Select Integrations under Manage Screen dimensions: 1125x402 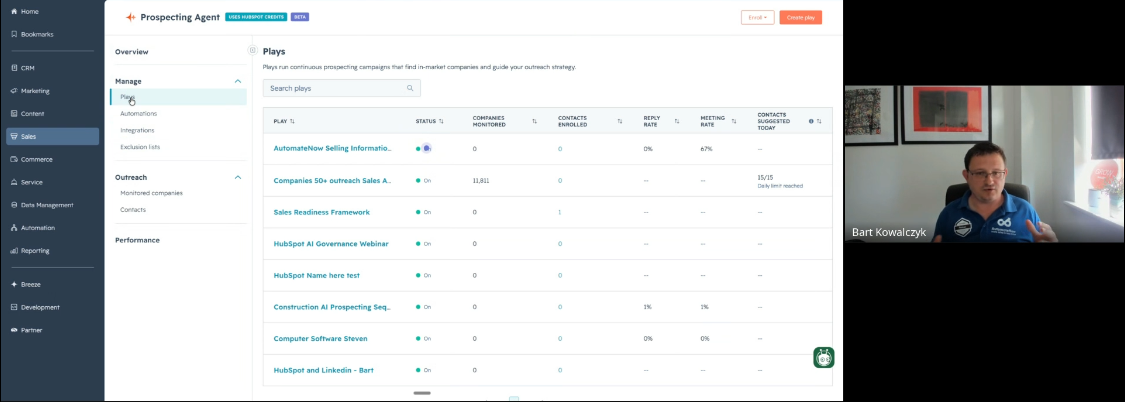click(x=137, y=131)
